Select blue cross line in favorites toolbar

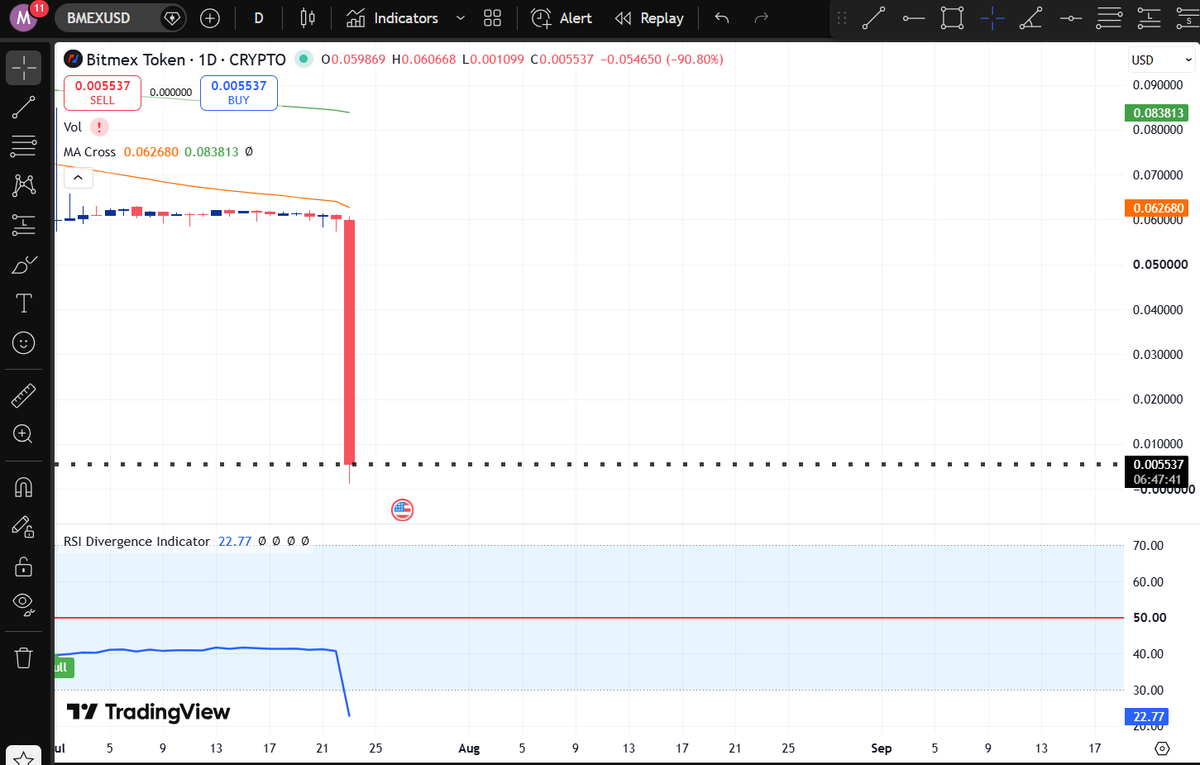pos(992,18)
